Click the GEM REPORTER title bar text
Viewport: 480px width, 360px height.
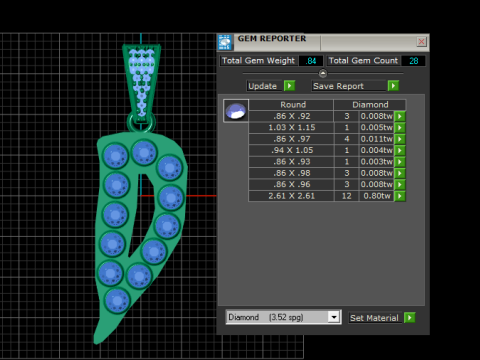pos(272,39)
